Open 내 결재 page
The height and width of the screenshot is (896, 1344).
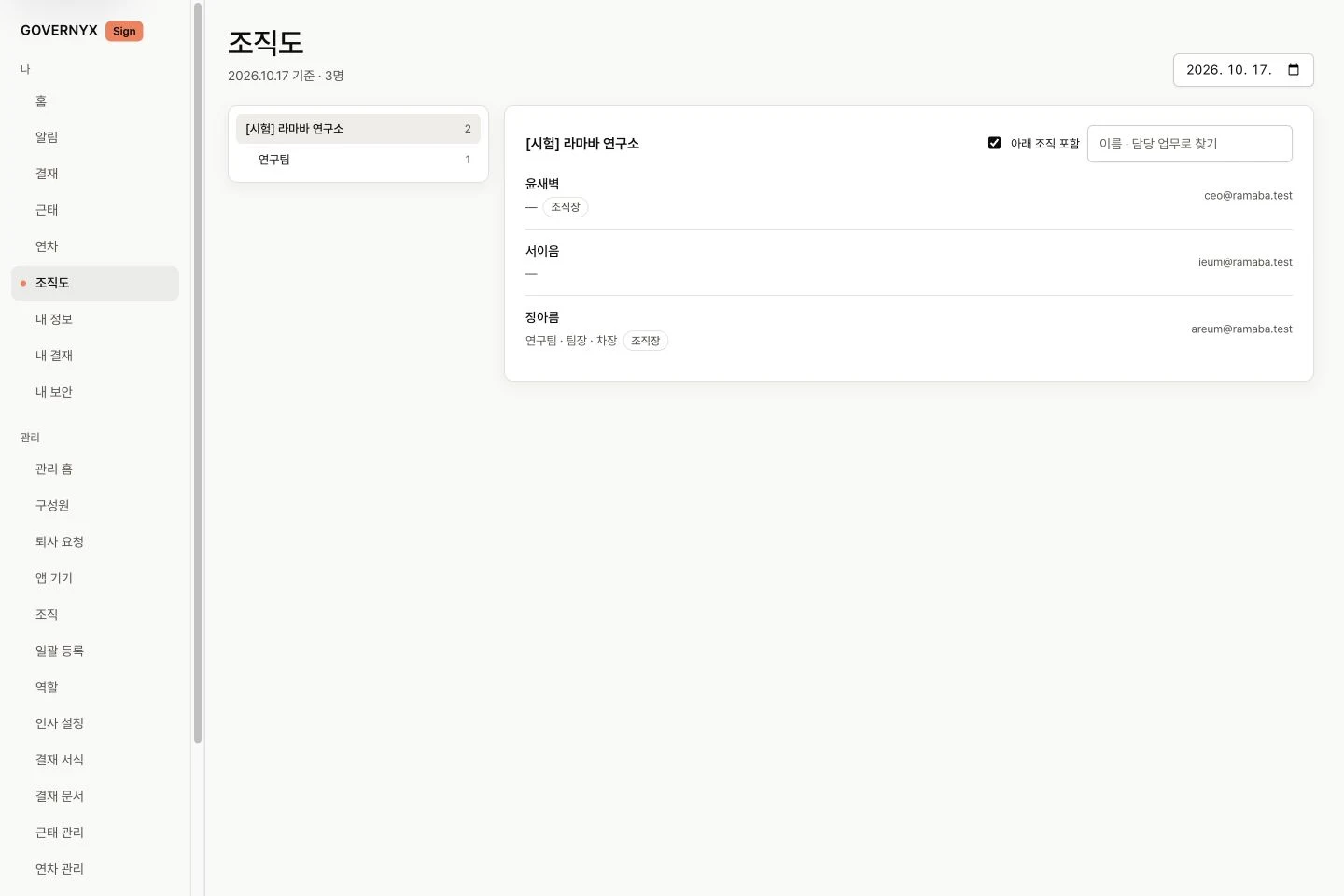tap(95, 356)
